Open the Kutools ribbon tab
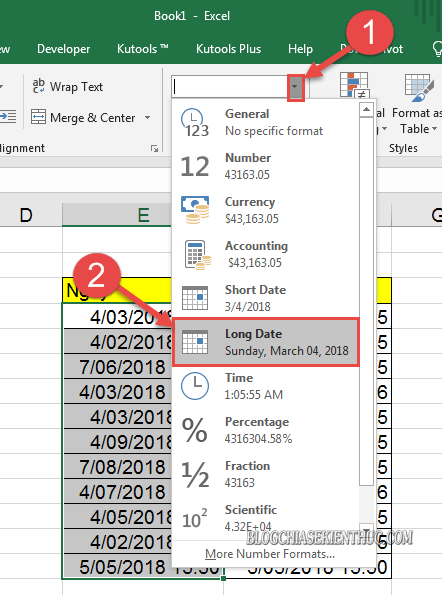Screen dimensions: 442x595 tap(143, 49)
